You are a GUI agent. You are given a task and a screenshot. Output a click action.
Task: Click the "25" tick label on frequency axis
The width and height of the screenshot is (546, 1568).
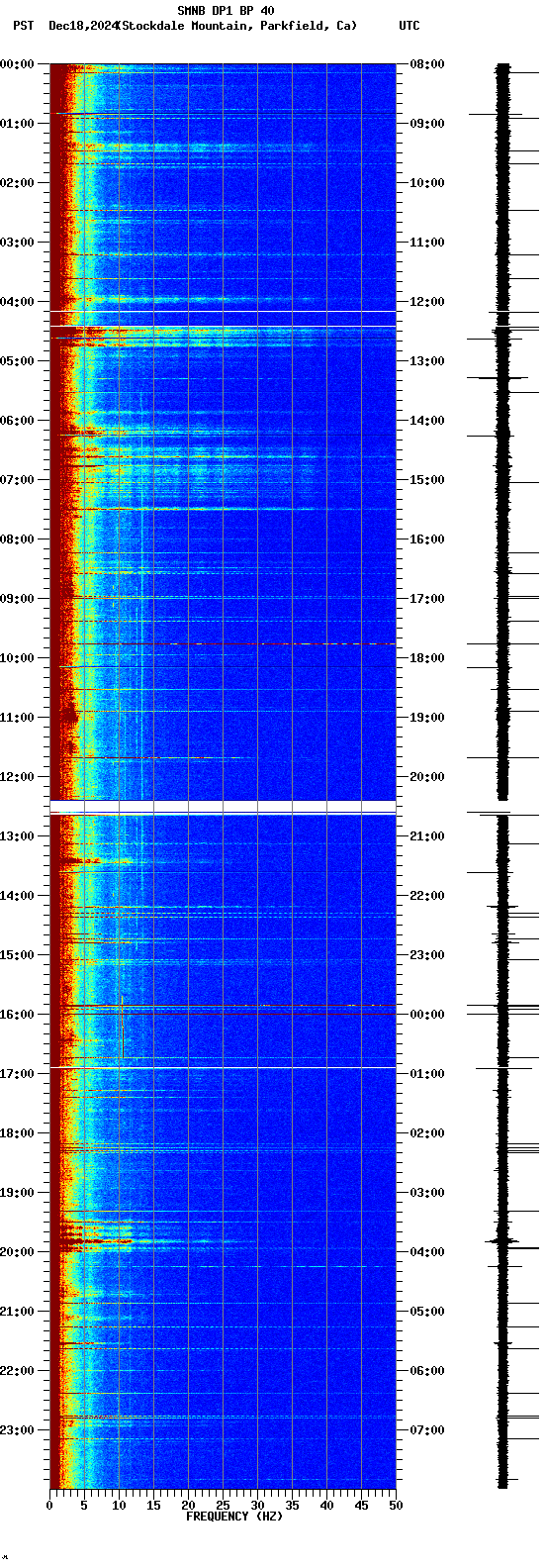[223, 1506]
